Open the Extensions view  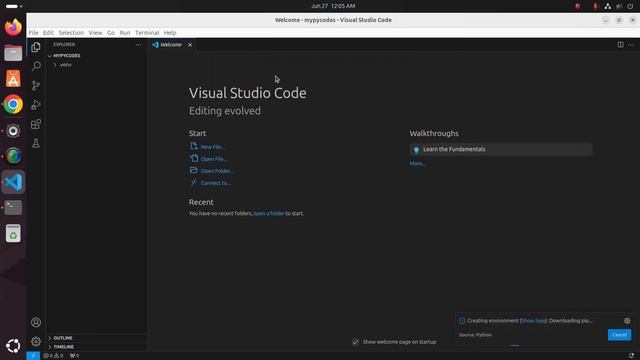[x=36, y=124]
